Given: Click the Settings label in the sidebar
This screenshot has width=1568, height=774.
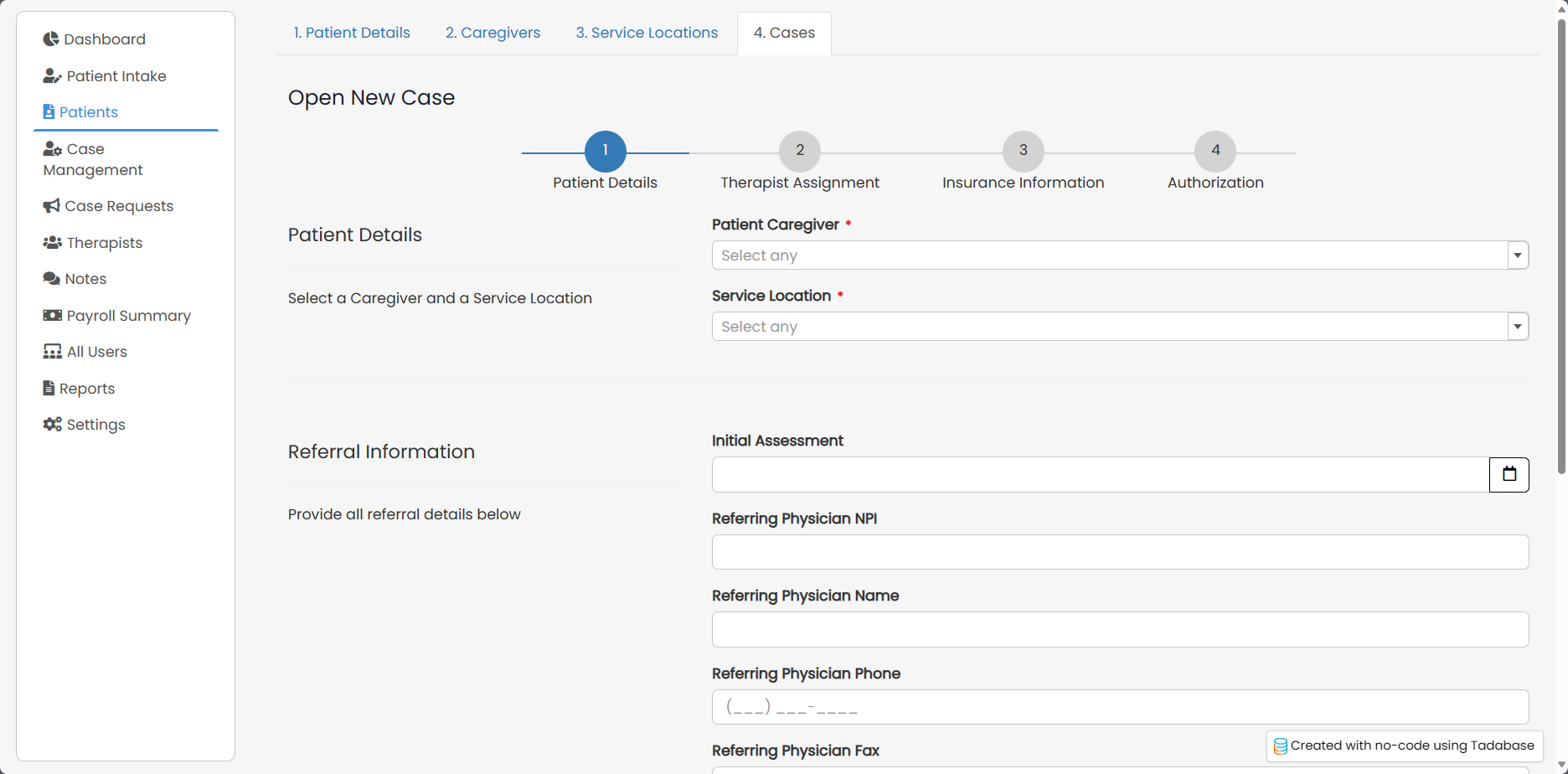Looking at the screenshot, I should (96, 425).
